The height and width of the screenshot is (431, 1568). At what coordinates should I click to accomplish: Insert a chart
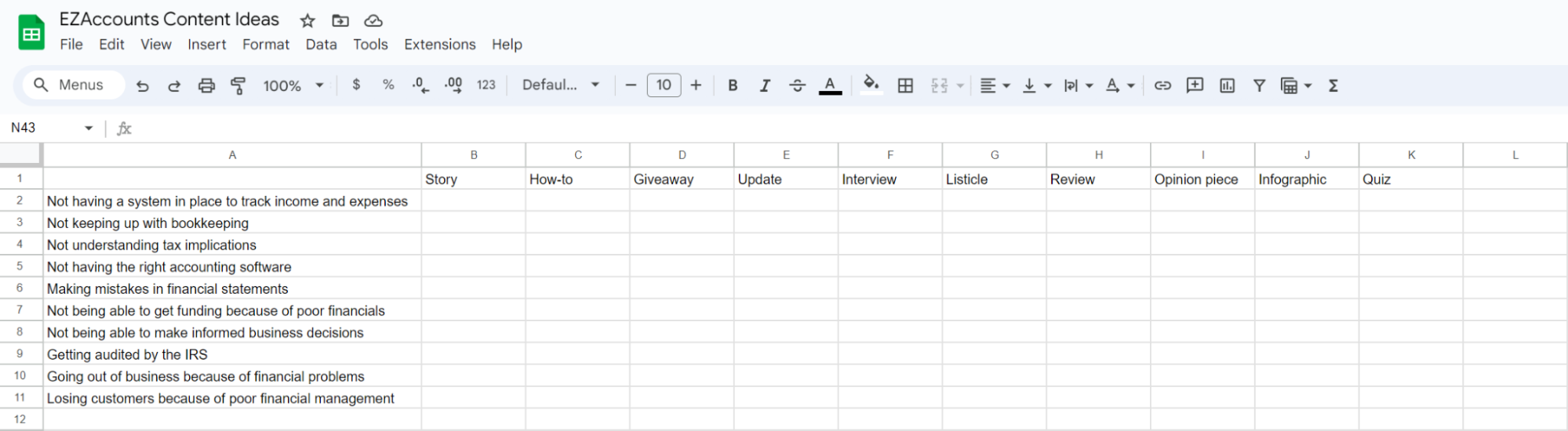(1227, 85)
